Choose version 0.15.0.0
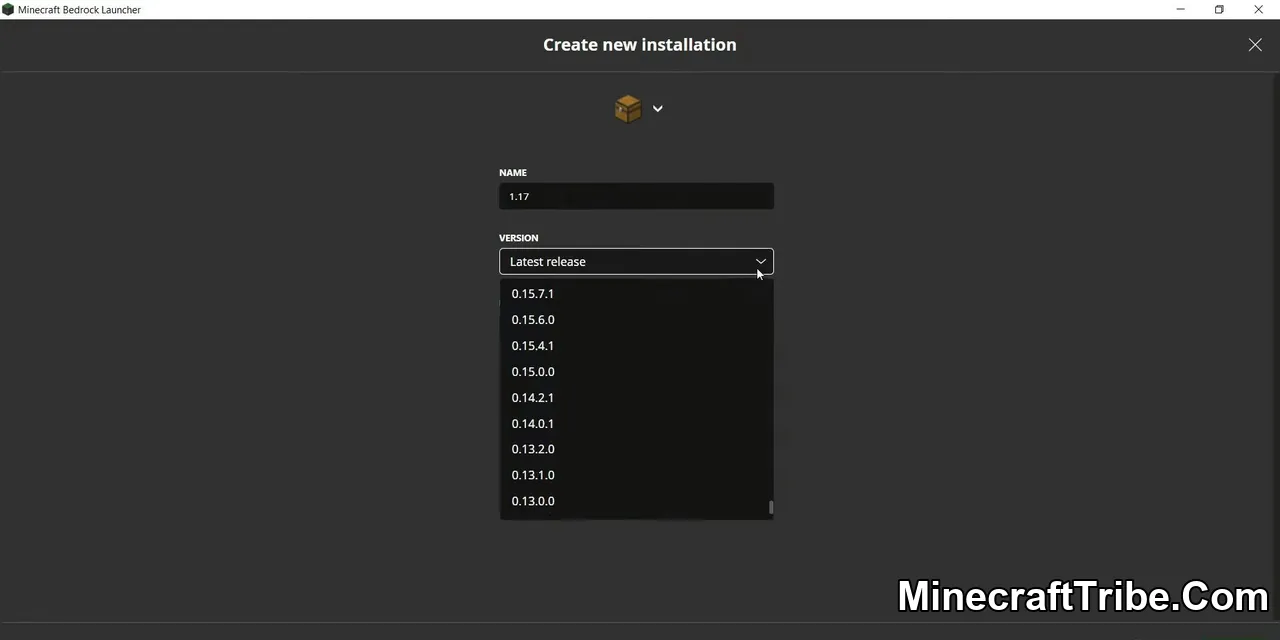Viewport: 1280px width, 640px height. click(x=636, y=371)
